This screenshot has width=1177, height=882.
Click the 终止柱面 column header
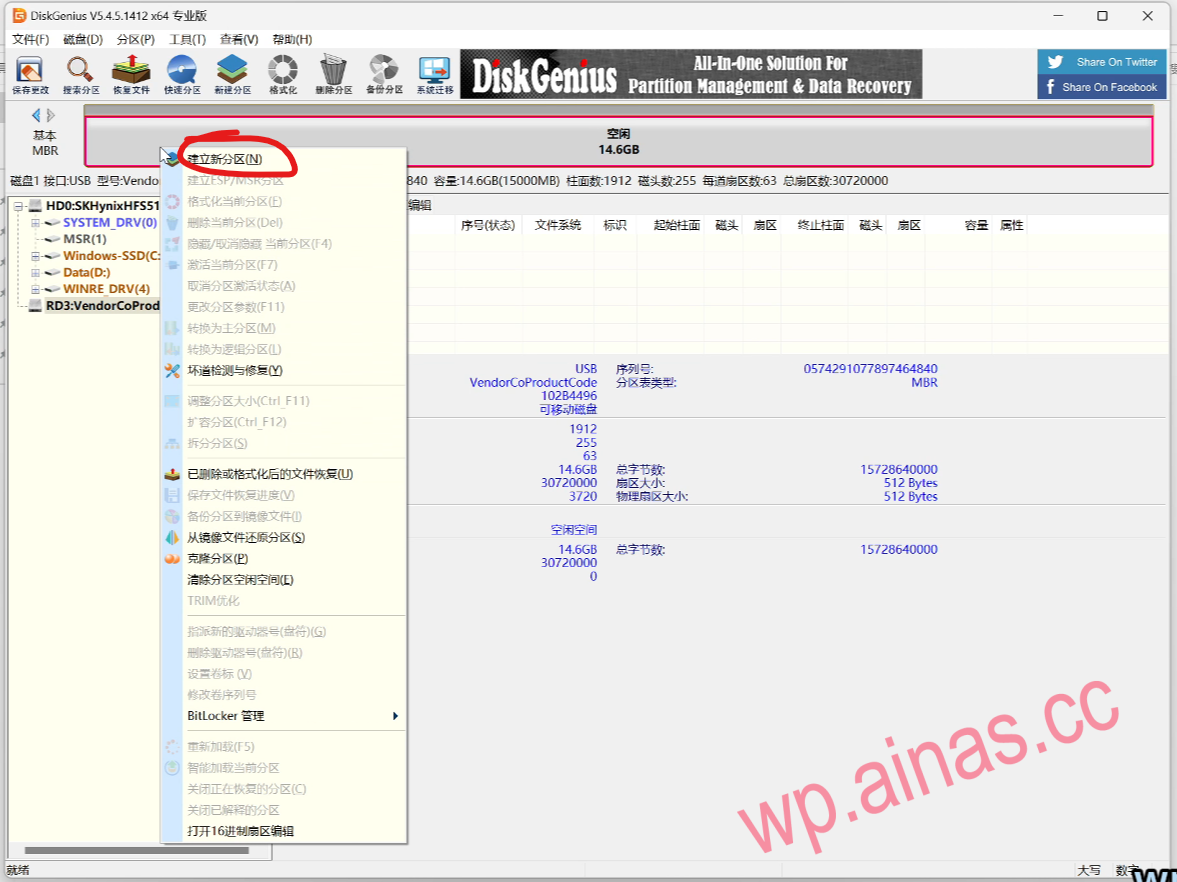[x=820, y=225]
